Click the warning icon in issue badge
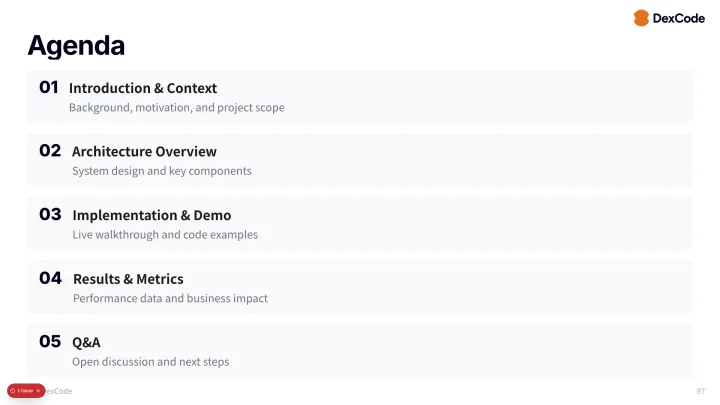The height and width of the screenshot is (405, 720). click(12, 390)
